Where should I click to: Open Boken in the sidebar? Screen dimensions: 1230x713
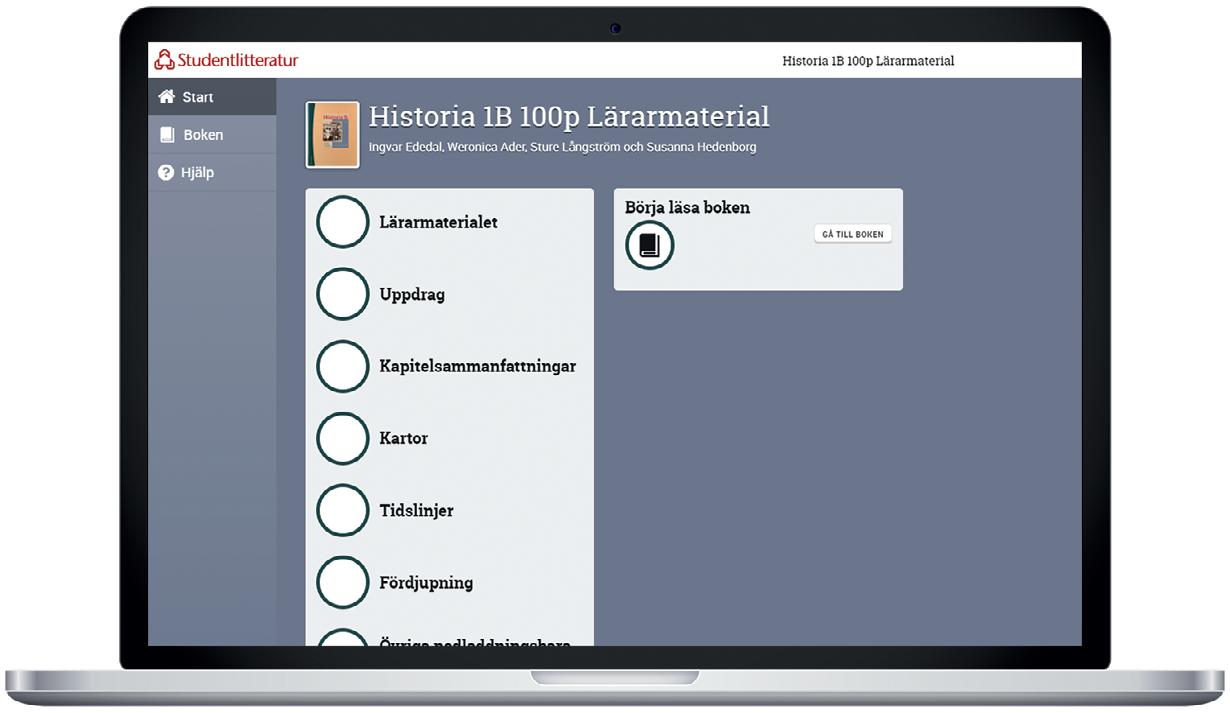point(212,135)
